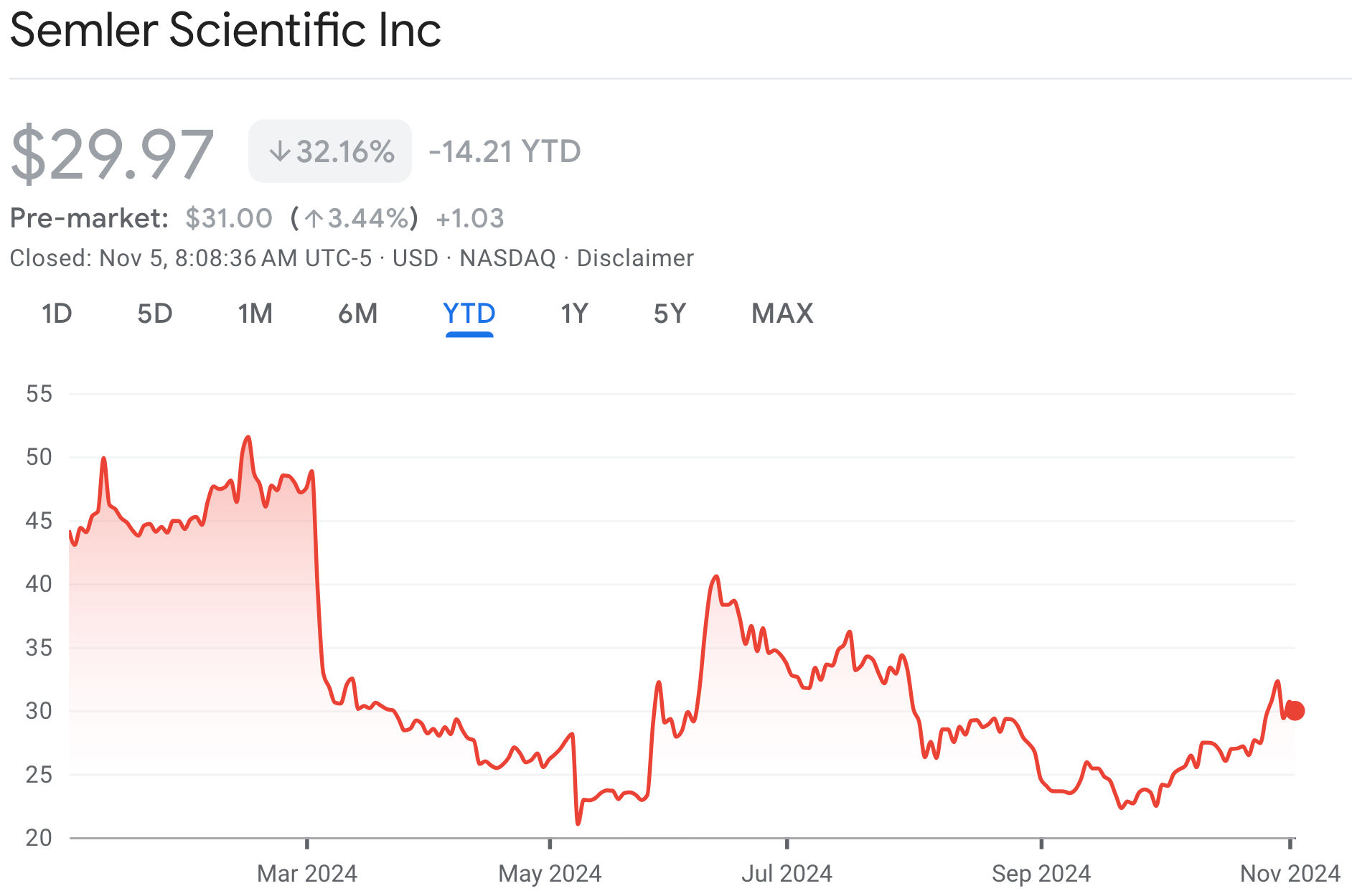This screenshot has width=1352, height=896.
Task: Select the YTD time range
Action: (x=468, y=313)
